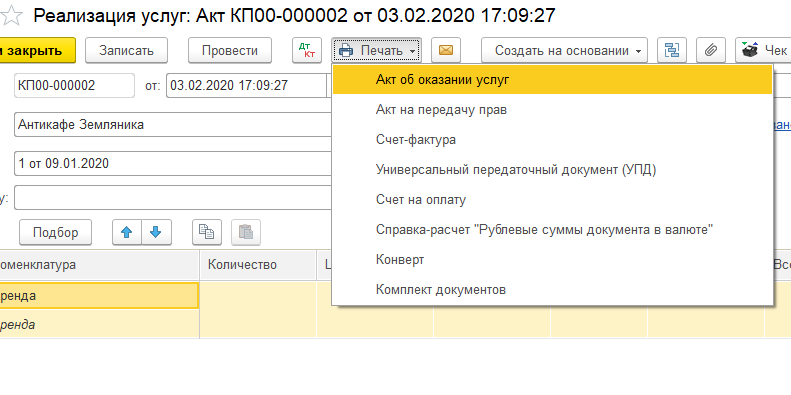Click contract field 1 от 09.01.2020
Image resolution: width=791 pixels, height=395 pixels.
173,163
